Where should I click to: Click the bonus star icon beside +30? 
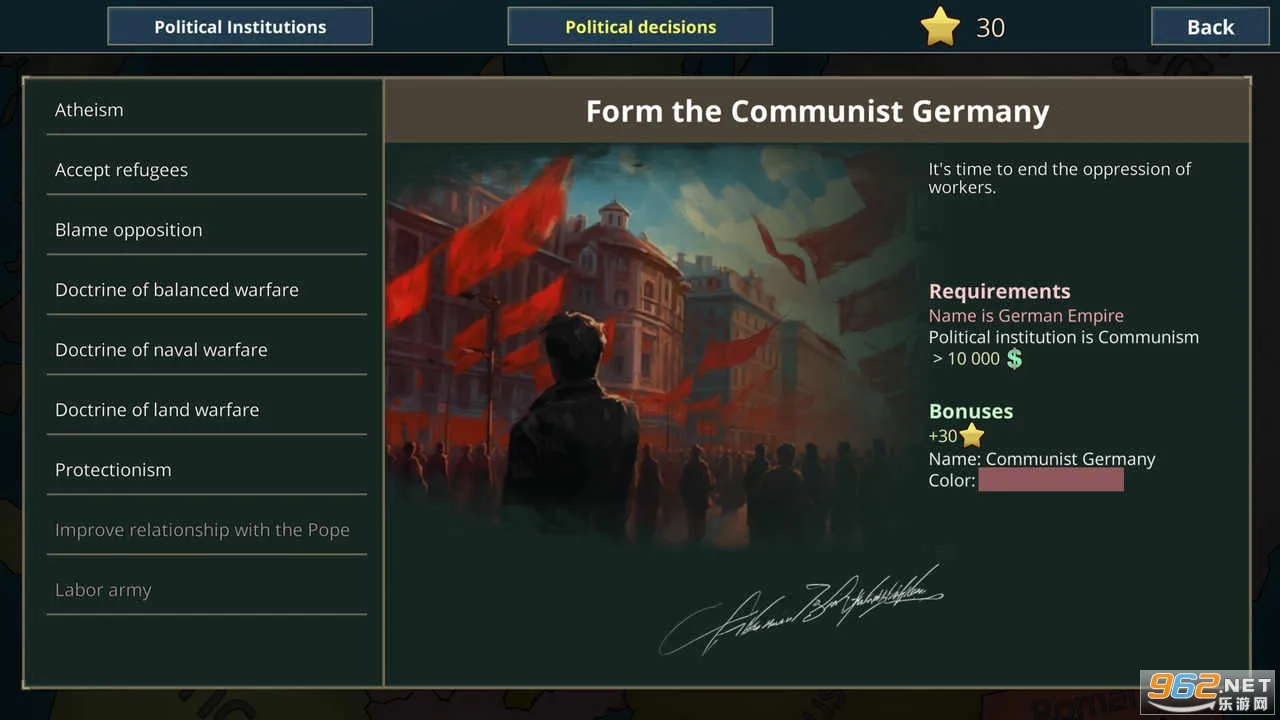tap(972, 436)
